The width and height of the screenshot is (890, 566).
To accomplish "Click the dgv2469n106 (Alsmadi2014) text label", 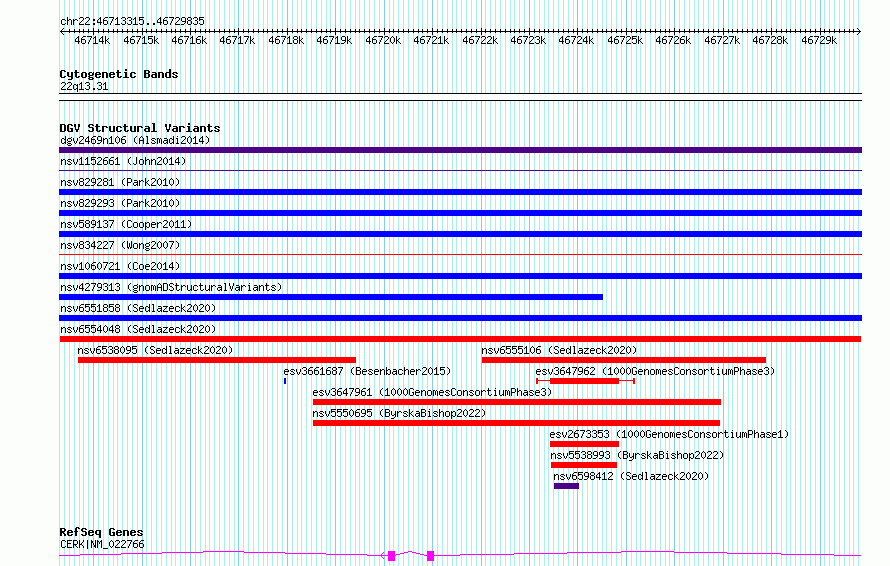I will 135,140.
